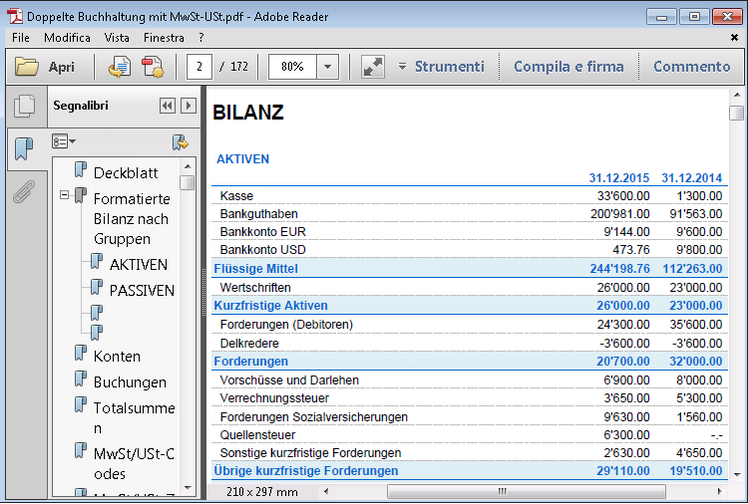This screenshot has width=748, height=504.
Task: Click the second unnamed bookmark under PASSIVEN
Action: [x=97, y=332]
